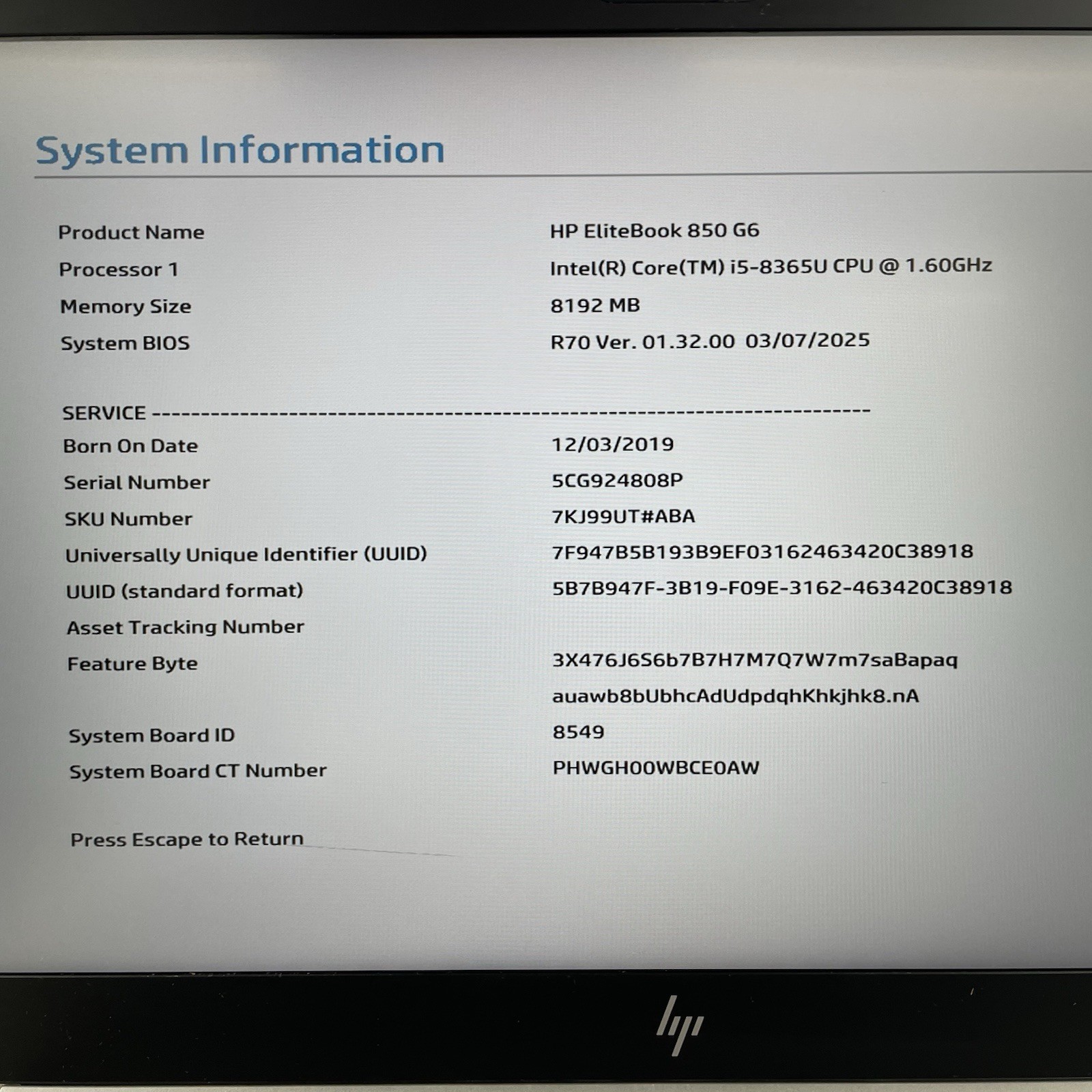Select the Product Name label
Image resolution: width=1092 pixels, height=1092 pixels.
point(131,232)
